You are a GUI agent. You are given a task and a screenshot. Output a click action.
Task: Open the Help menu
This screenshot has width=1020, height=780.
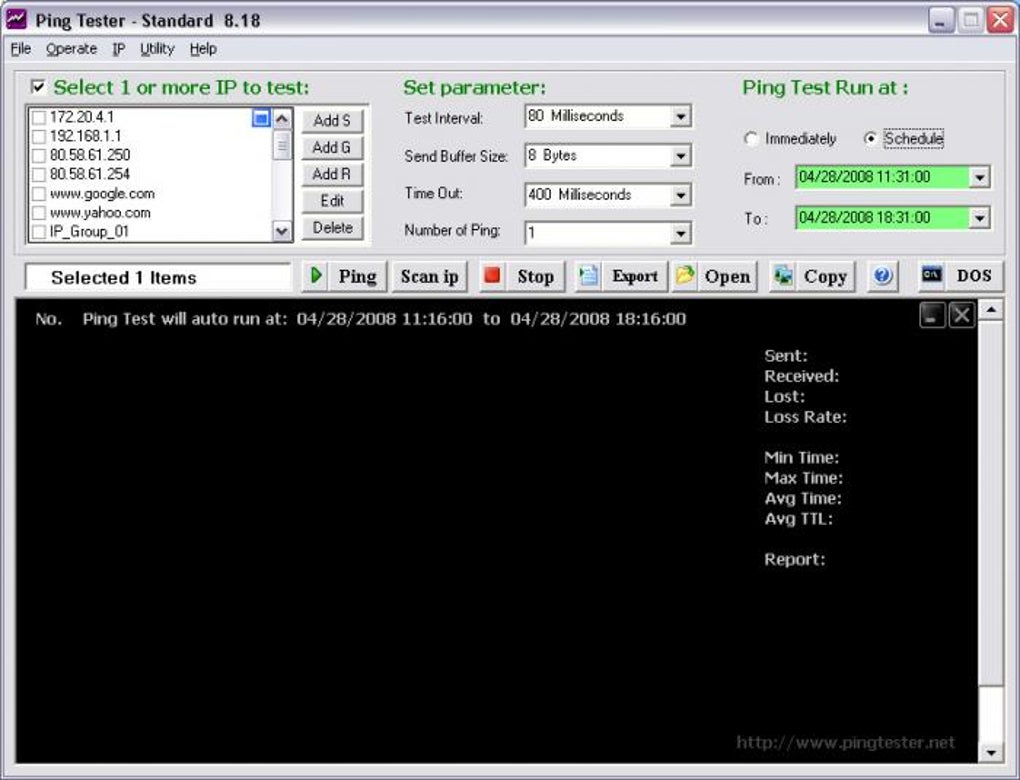[203, 49]
